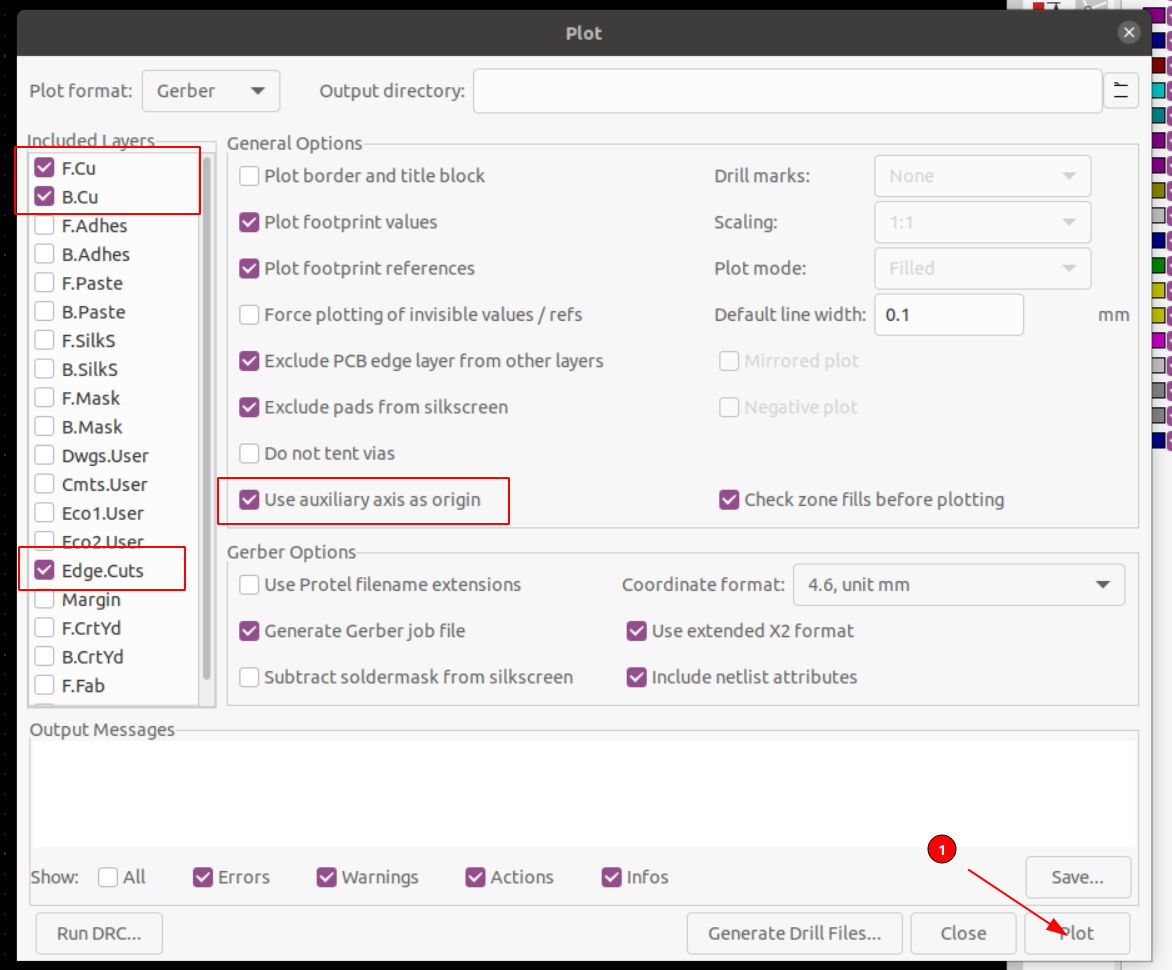Click the Close button
The image size is (1172, 970).
point(963,933)
